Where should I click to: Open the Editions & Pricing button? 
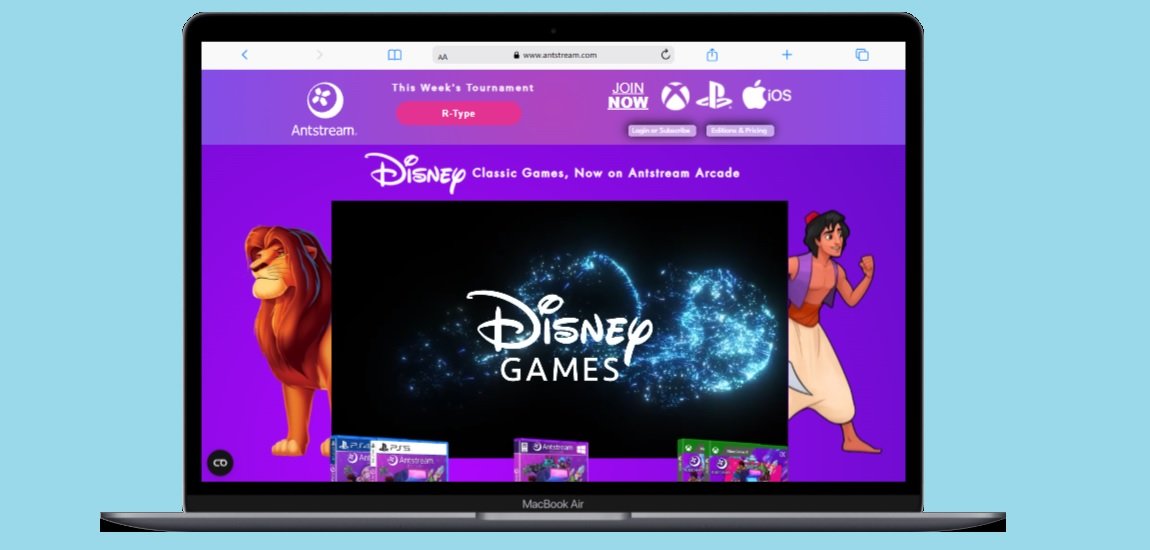[x=739, y=131]
